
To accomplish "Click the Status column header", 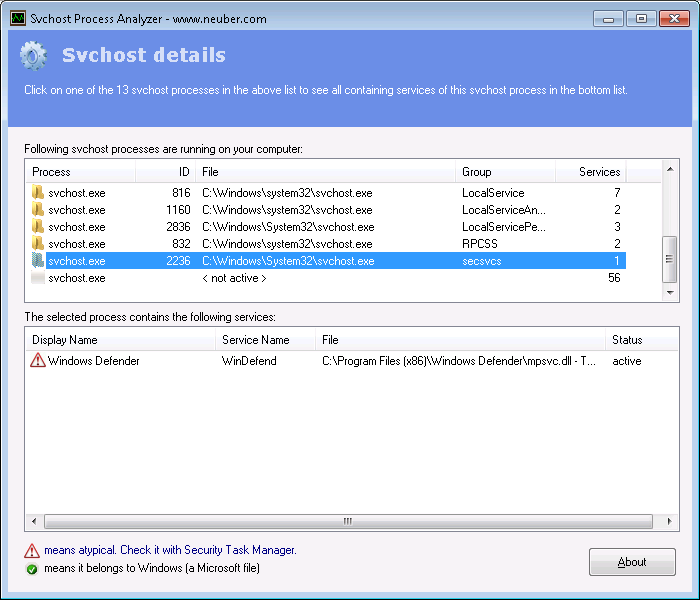I will pos(638,340).
